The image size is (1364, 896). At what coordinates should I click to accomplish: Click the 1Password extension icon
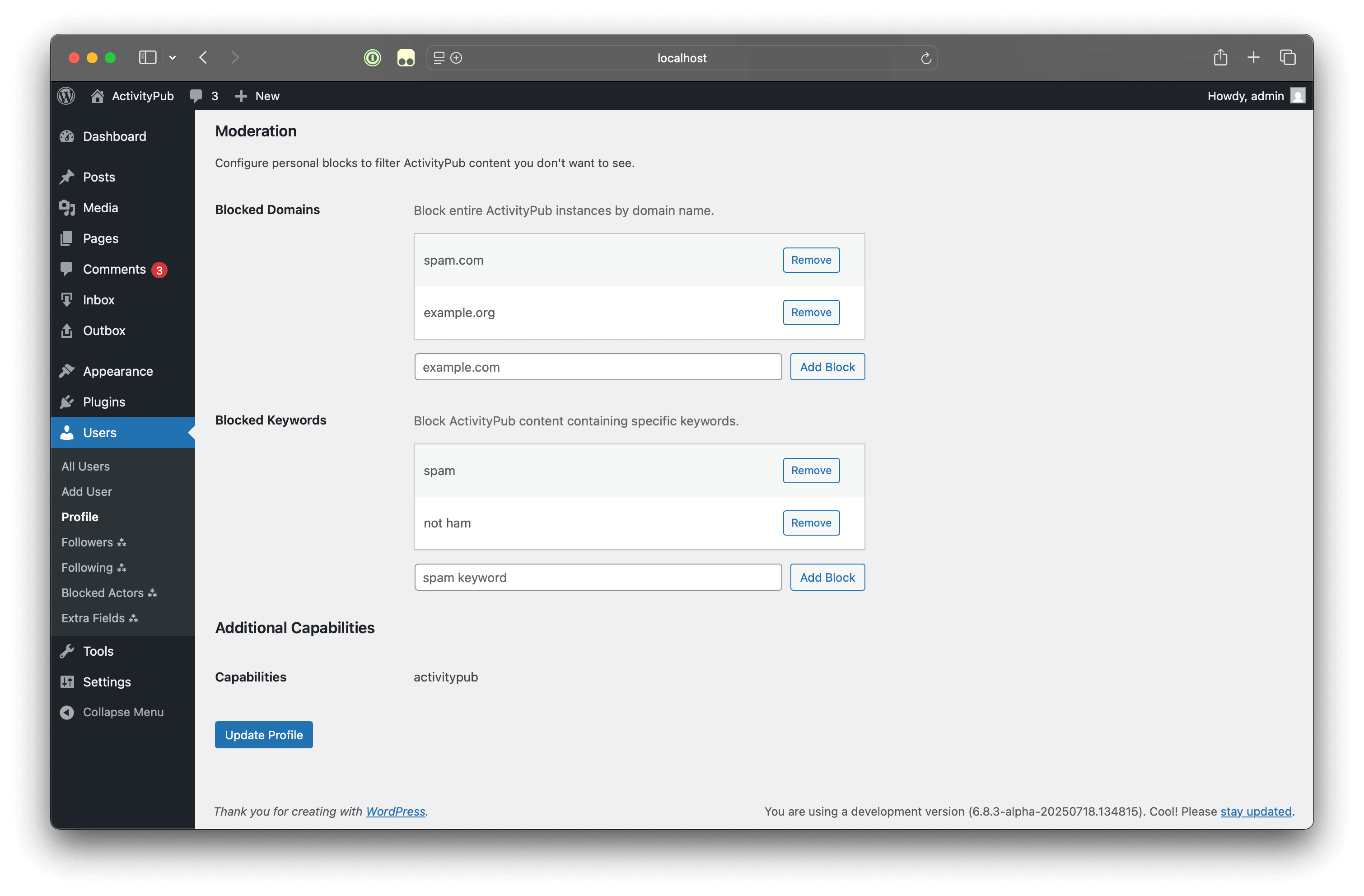(x=373, y=58)
